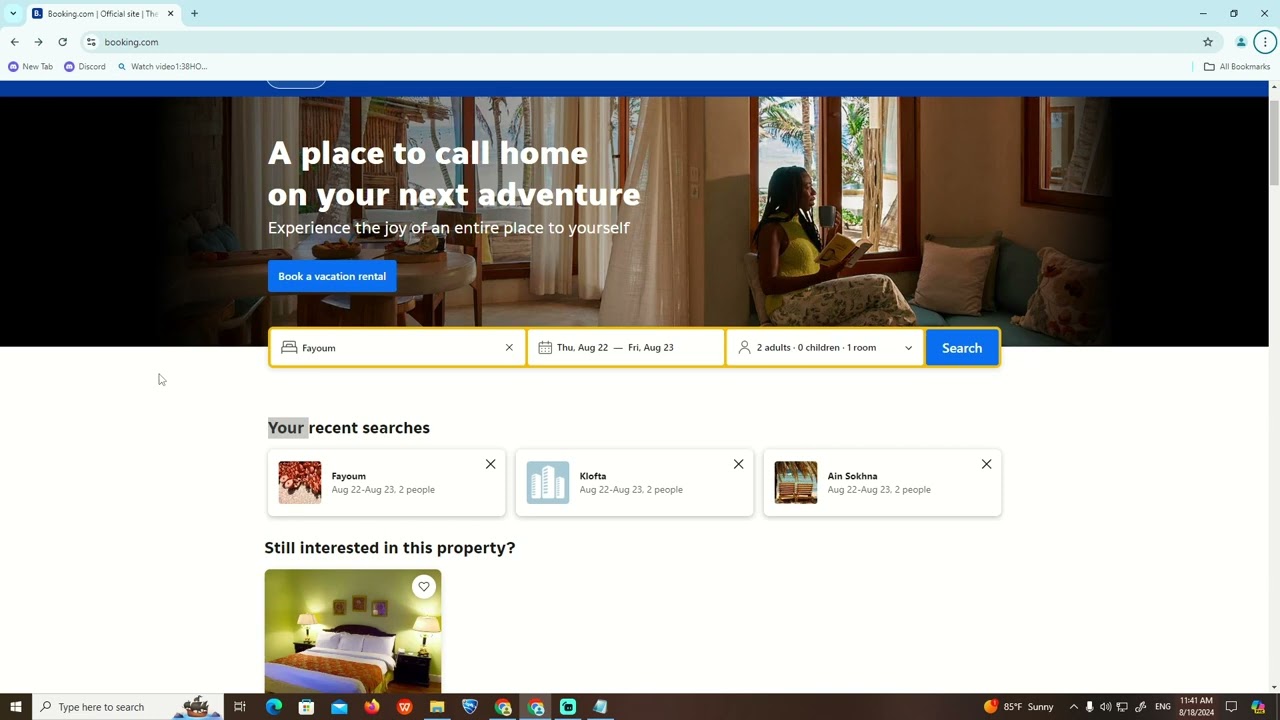Launch Microsoft Edge from taskbar
Screen dimensions: 1280x720
(274, 707)
